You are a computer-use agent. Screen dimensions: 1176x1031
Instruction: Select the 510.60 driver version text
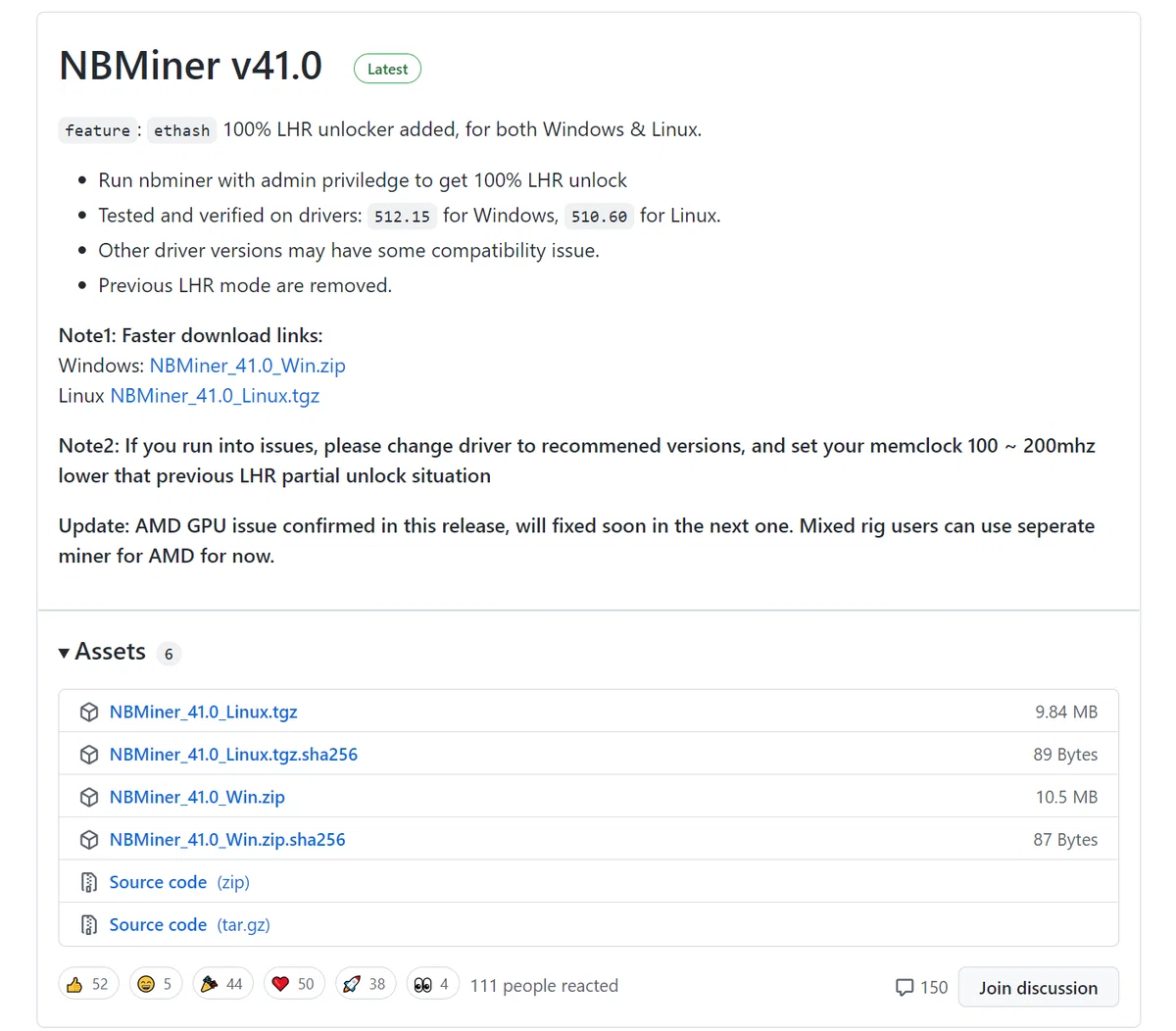click(x=599, y=217)
